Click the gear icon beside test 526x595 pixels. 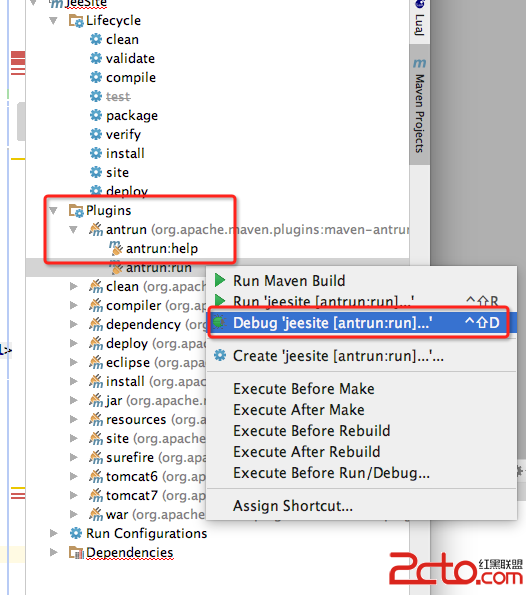tap(96, 96)
